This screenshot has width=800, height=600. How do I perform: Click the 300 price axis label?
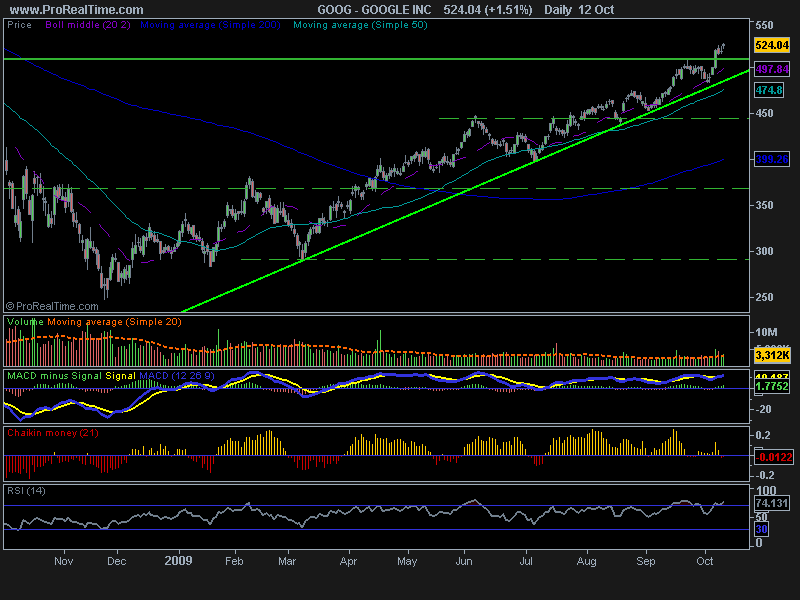764,251
